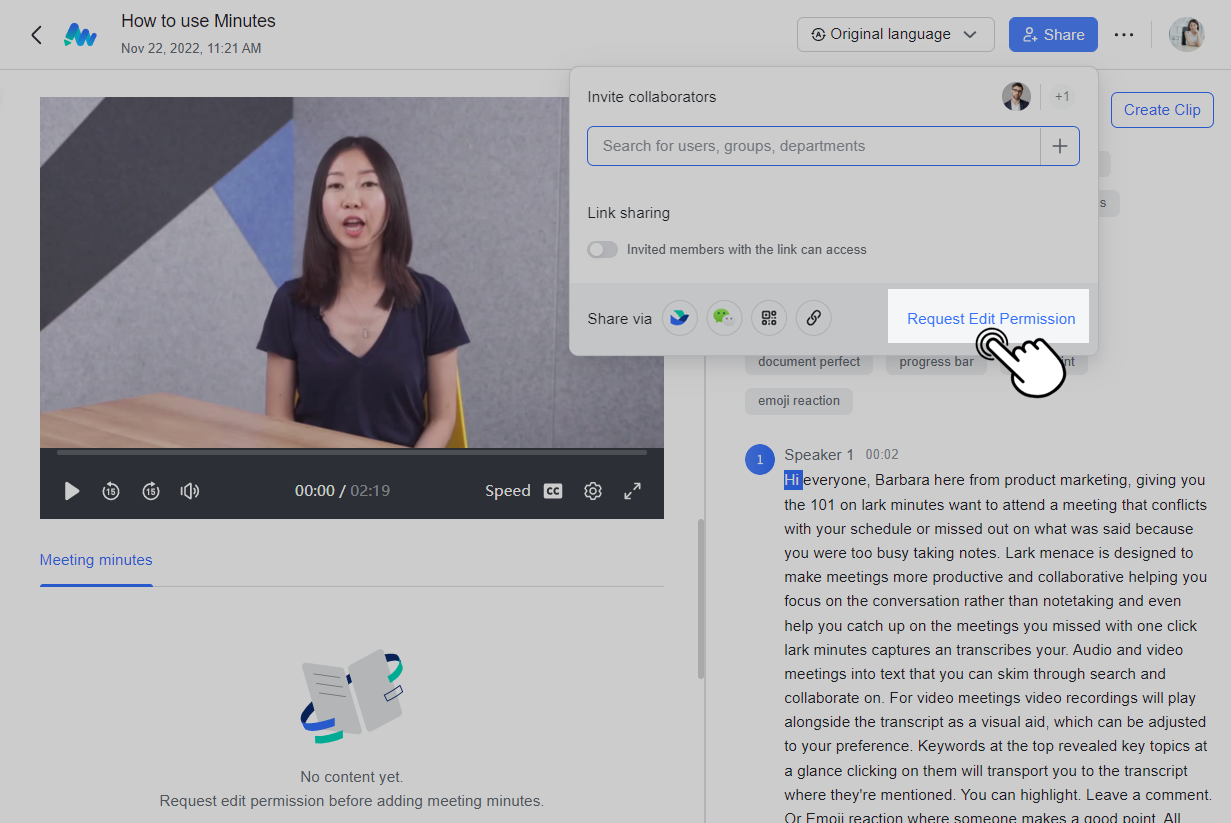This screenshot has height=823, width=1231.
Task: Toggle closed captions CC icon
Action: 553,491
